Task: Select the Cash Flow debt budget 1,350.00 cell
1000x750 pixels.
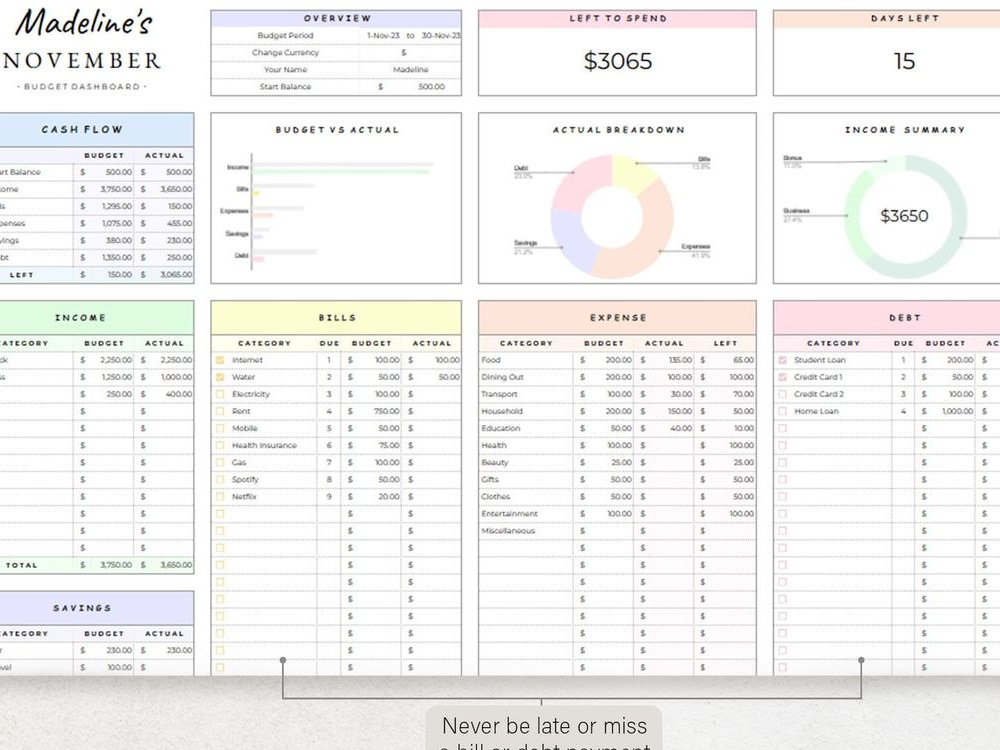Action: pyautogui.click(x=104, y=258)
